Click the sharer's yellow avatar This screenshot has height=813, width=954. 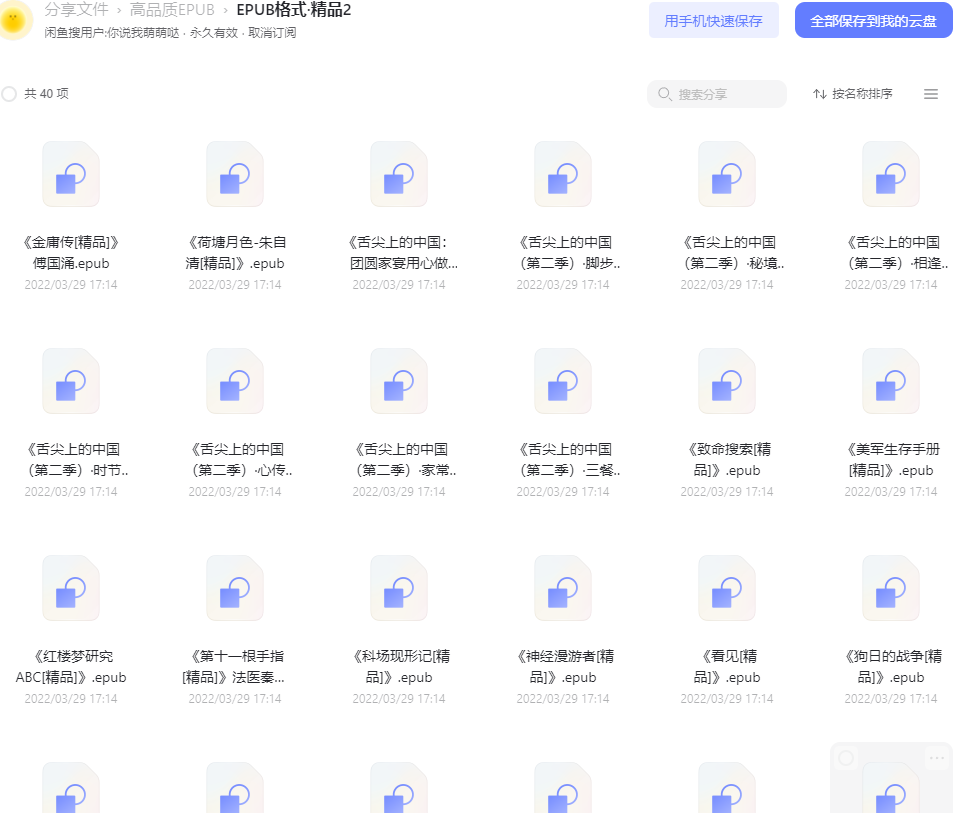(14, 20)
